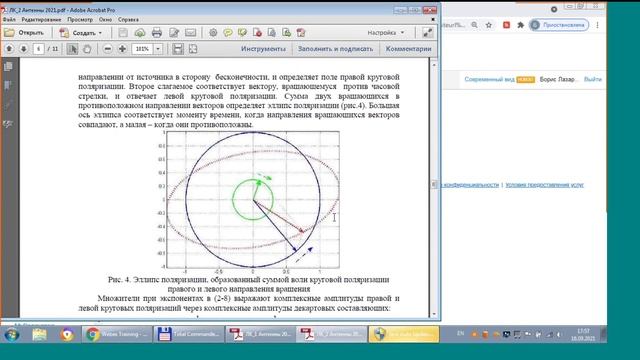Send document by email envelope icon

point(191,33)
